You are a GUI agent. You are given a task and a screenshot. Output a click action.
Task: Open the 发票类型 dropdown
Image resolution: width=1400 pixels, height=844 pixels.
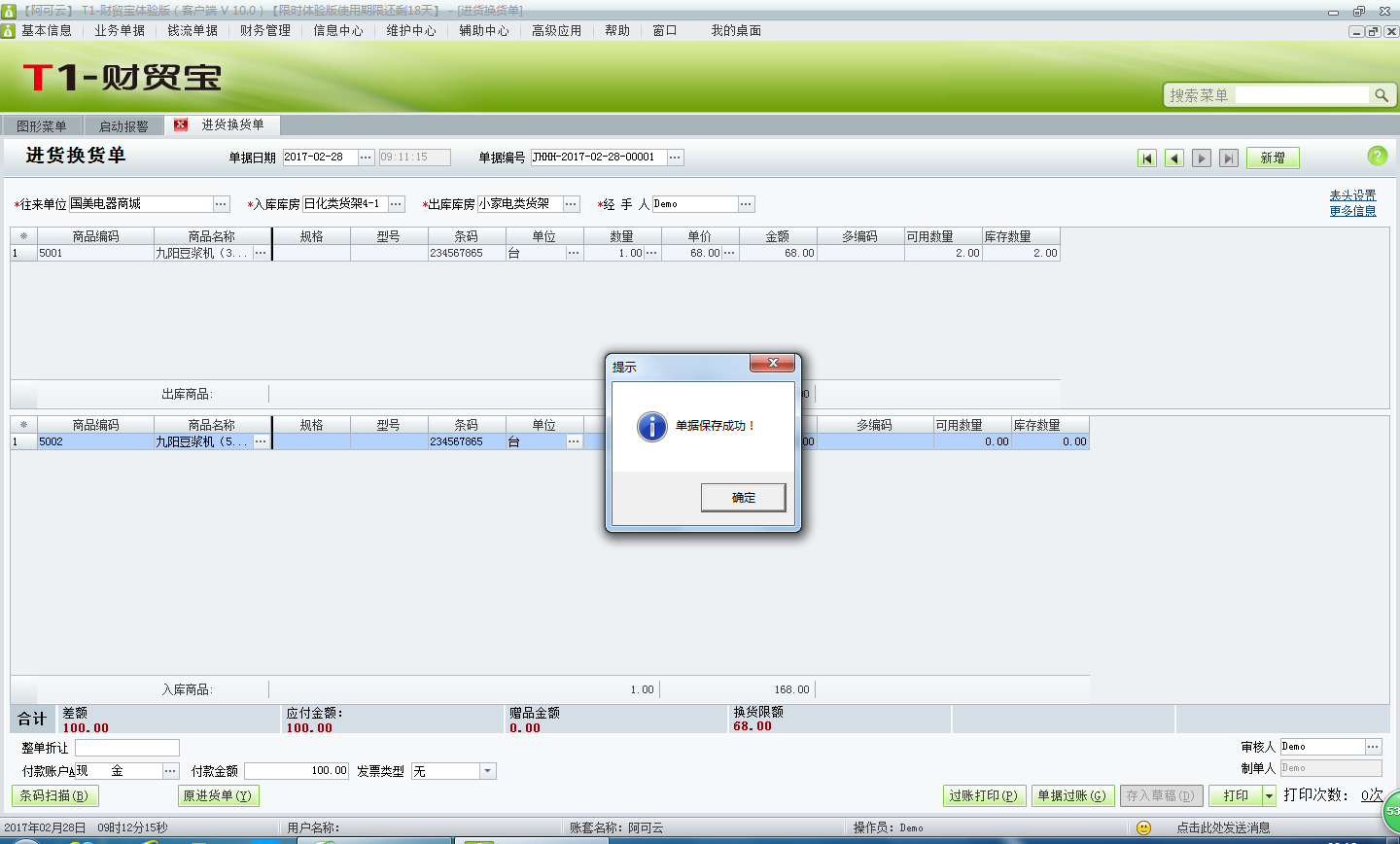click(486, 770)
